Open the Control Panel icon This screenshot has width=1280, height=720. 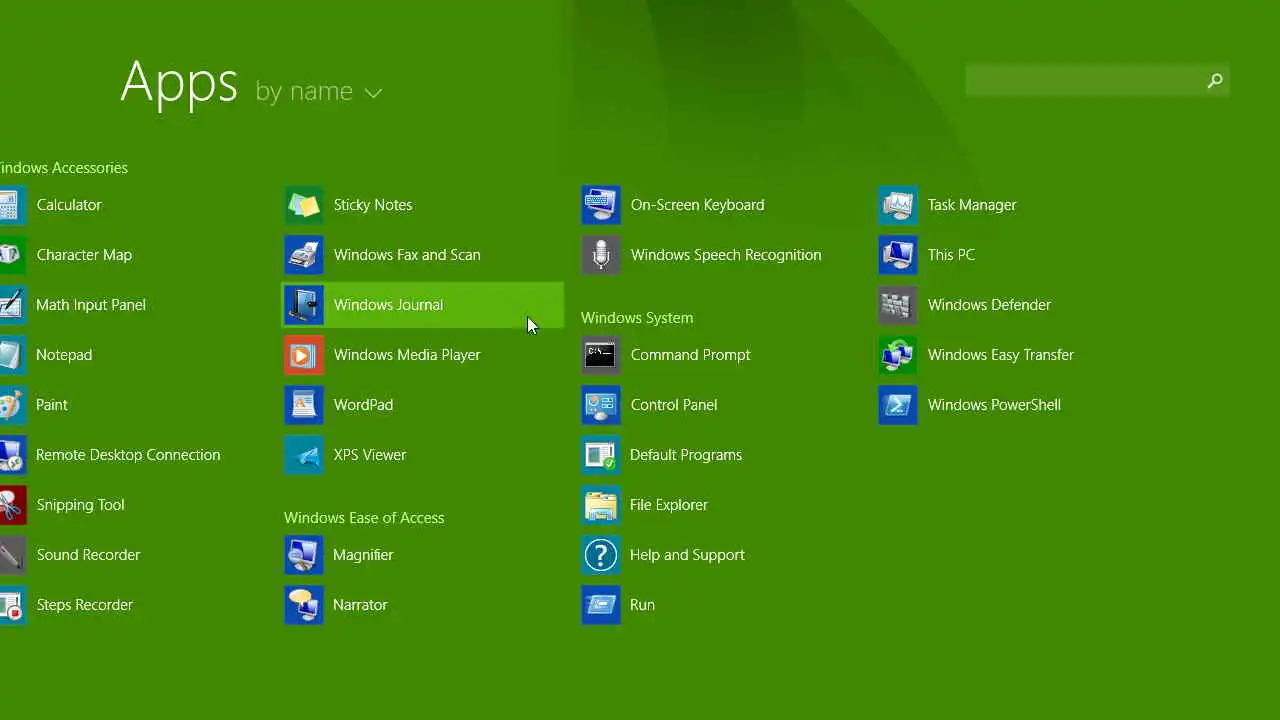click(601, 405)
